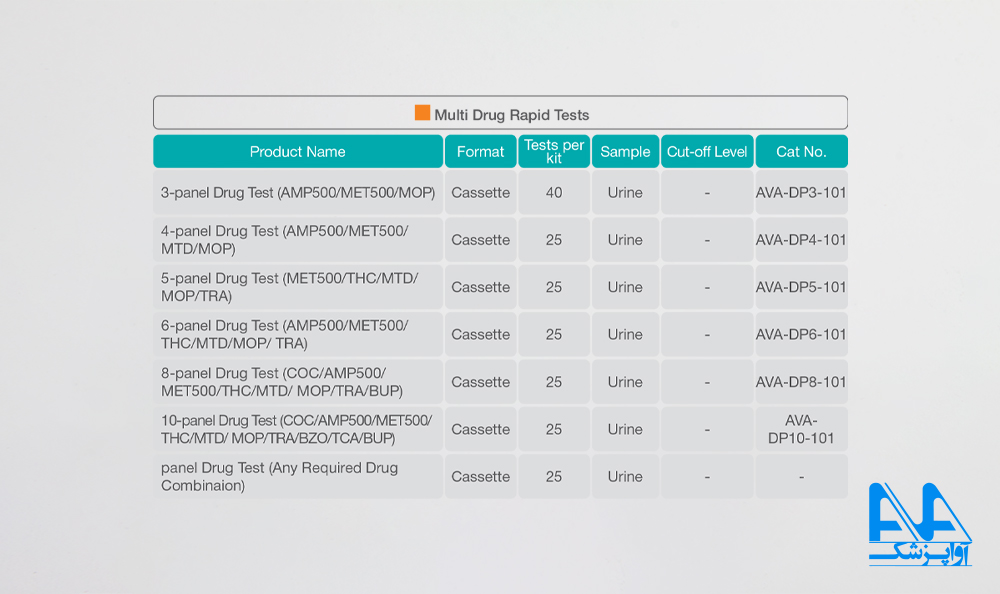Select the Multi Drug Rapid Tests title
The width and height of the screenshot is (1000, 594).
(511, 115)
